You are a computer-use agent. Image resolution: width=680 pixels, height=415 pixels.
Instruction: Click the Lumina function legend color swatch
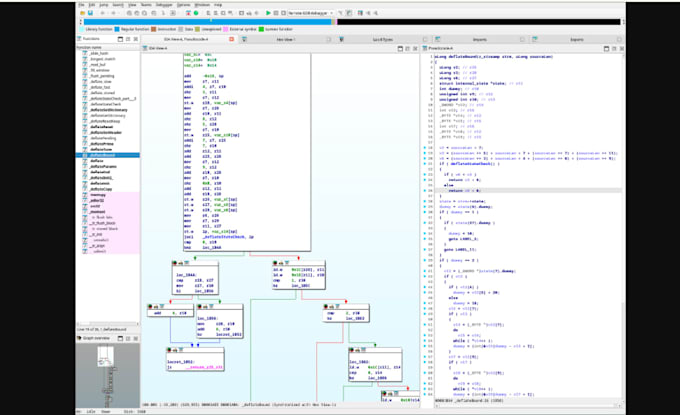pos(261,29)
